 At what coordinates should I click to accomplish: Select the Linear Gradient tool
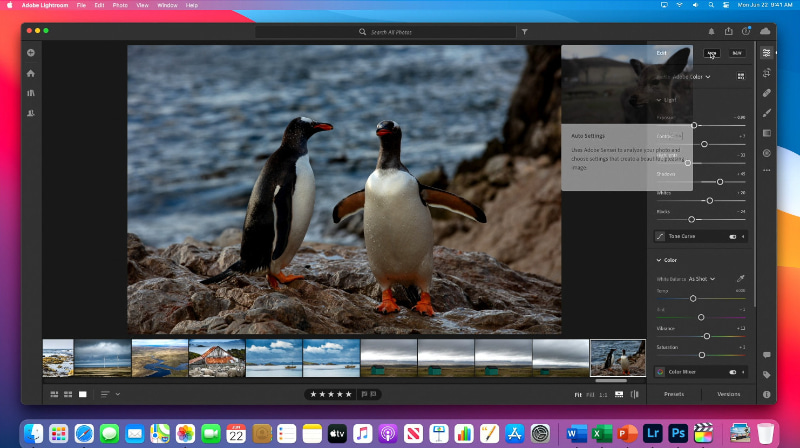click(x=766, y=133)
